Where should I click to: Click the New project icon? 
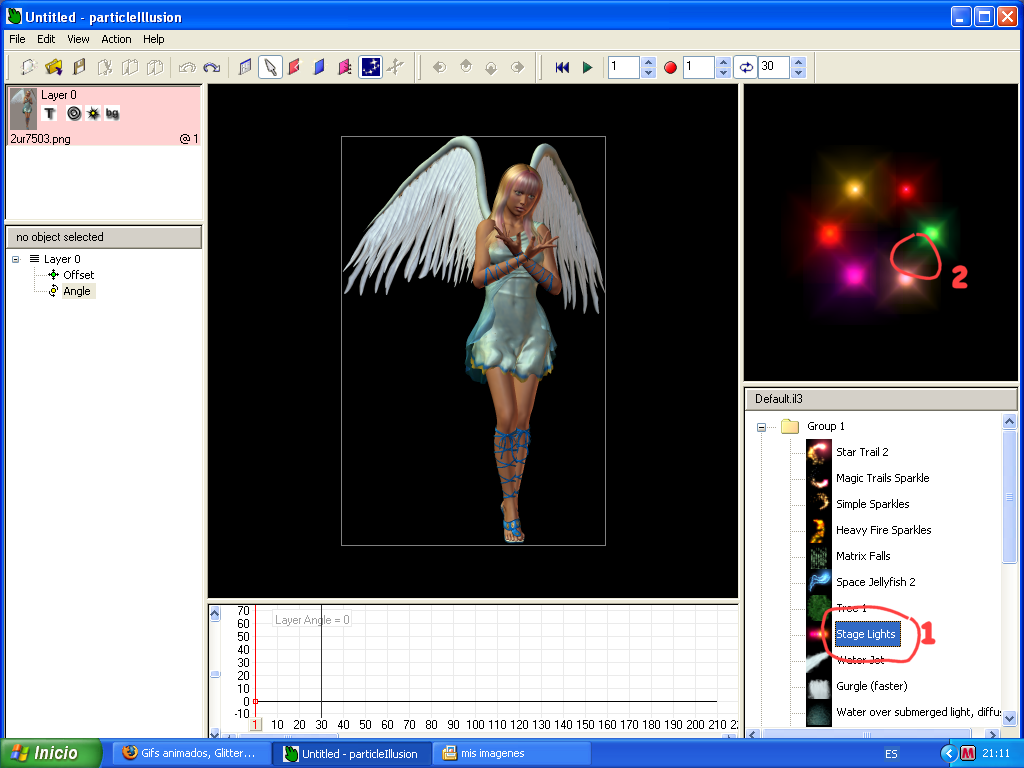click(27, 67)
